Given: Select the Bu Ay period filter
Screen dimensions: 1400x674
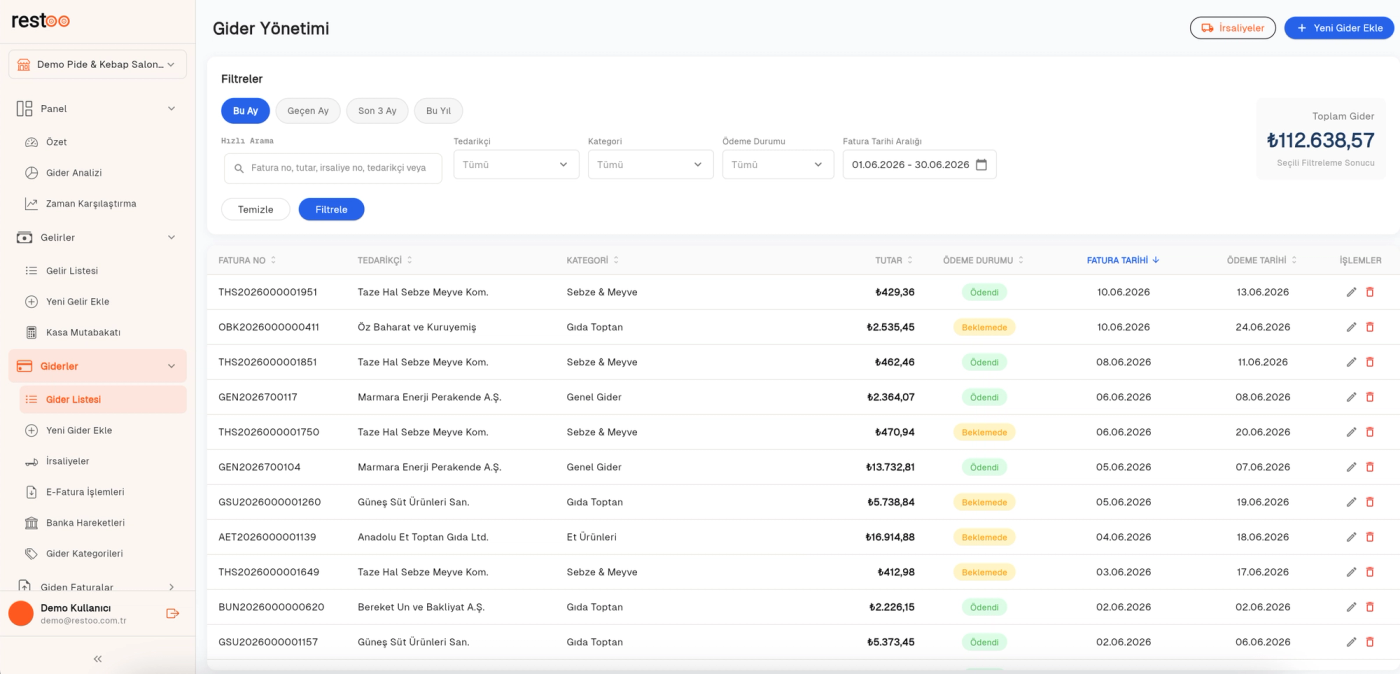Looking at the screenshot, I should tap(245, 111).
